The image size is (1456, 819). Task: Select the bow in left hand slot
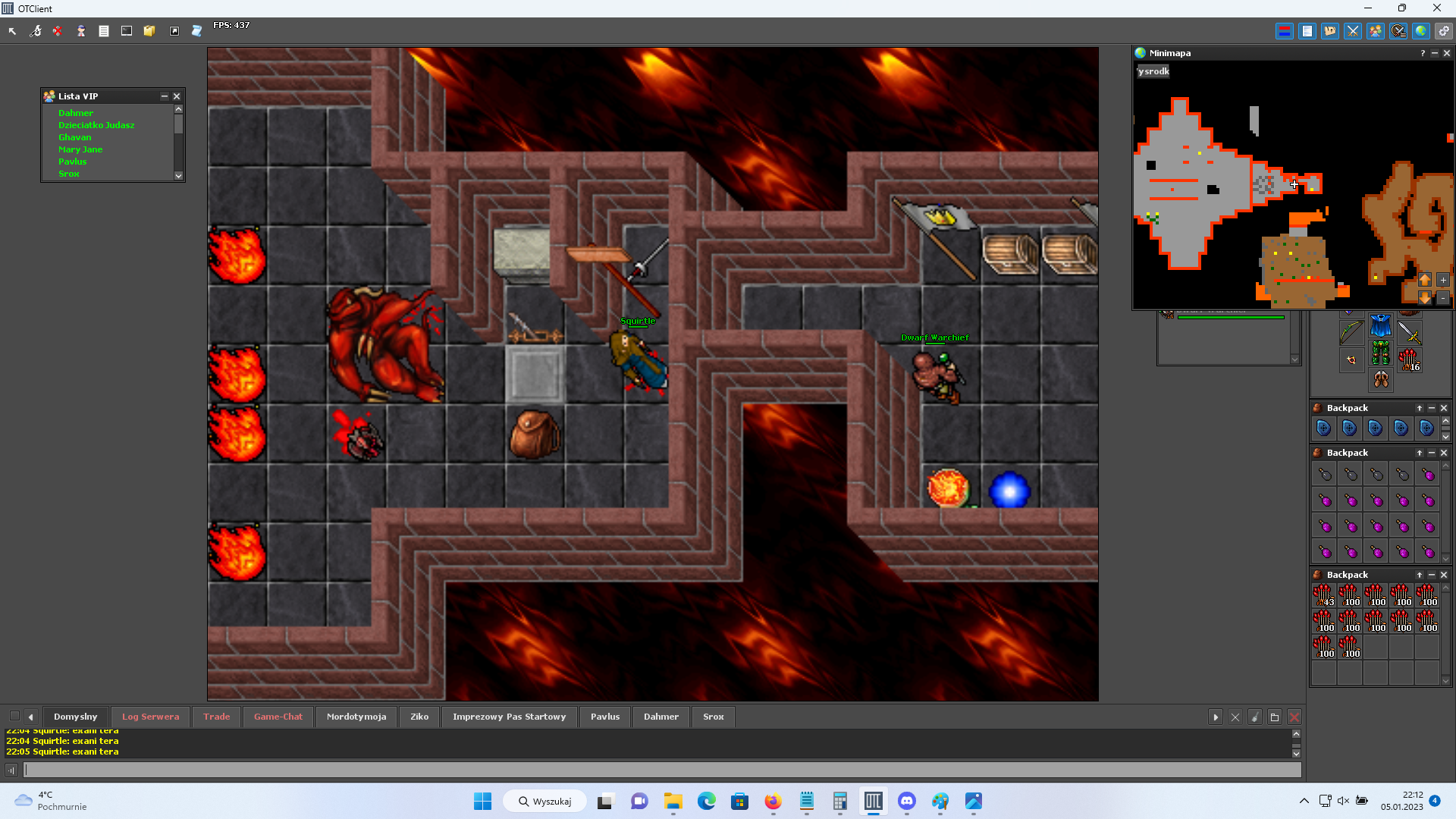(x=1351, y=333)
